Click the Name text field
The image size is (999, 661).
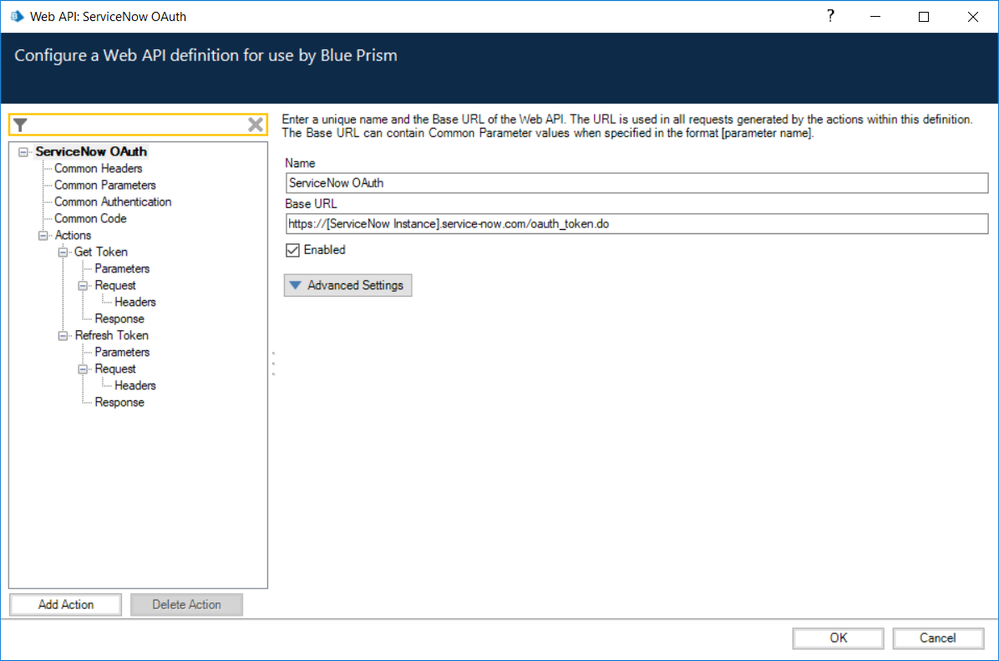pos(636,183)
